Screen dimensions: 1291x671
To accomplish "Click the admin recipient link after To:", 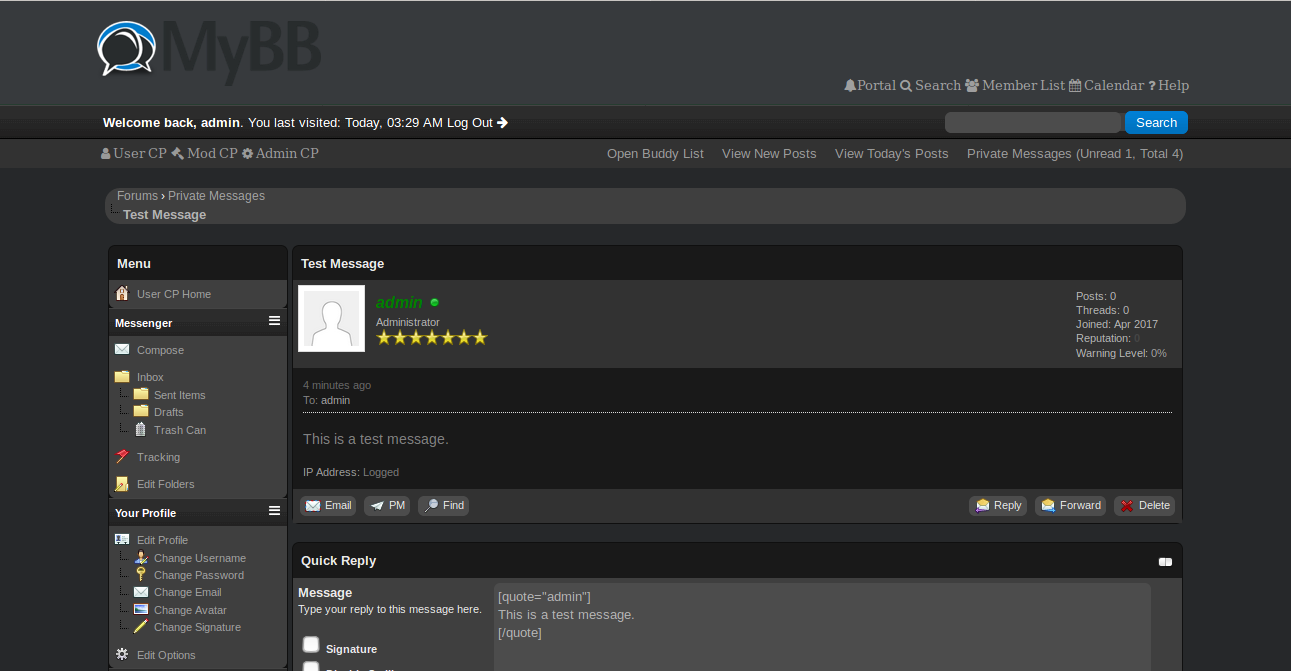I will 335,400.
